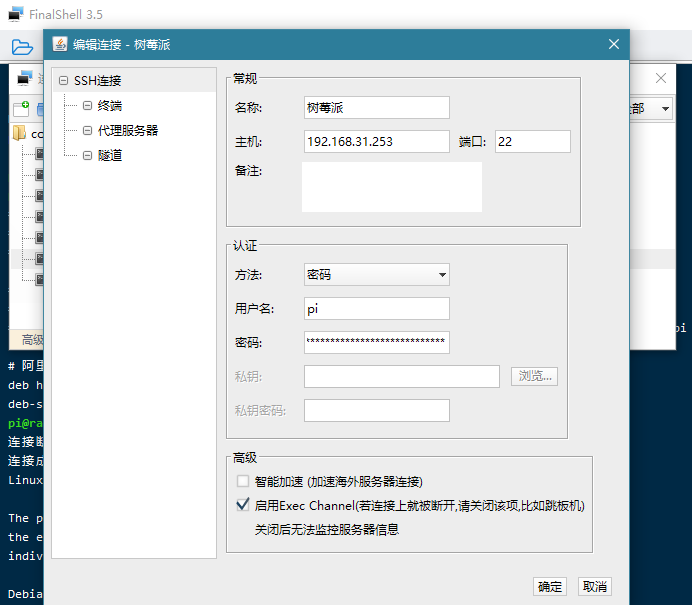Open the filter dropdown in connection manager

coord(665,109)
